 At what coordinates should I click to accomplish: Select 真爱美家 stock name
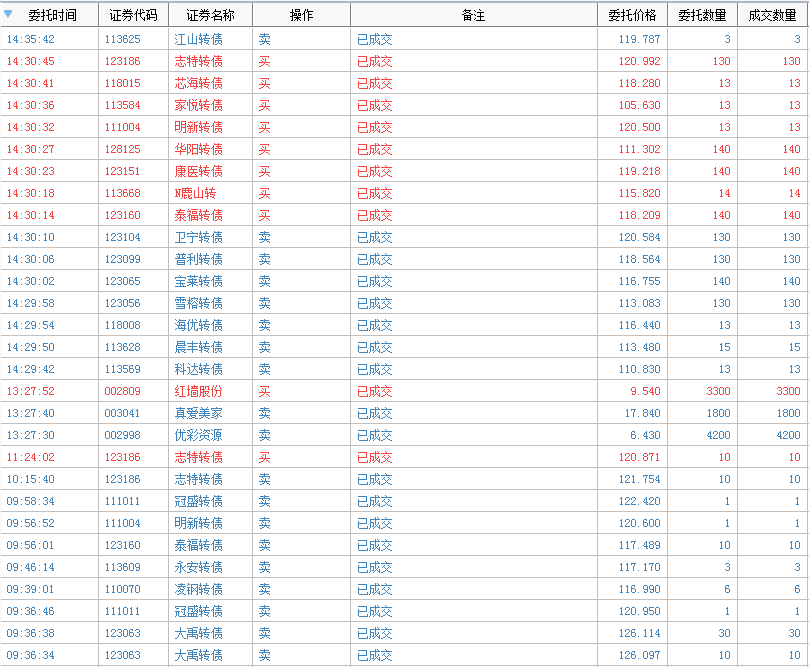(199, 413)
